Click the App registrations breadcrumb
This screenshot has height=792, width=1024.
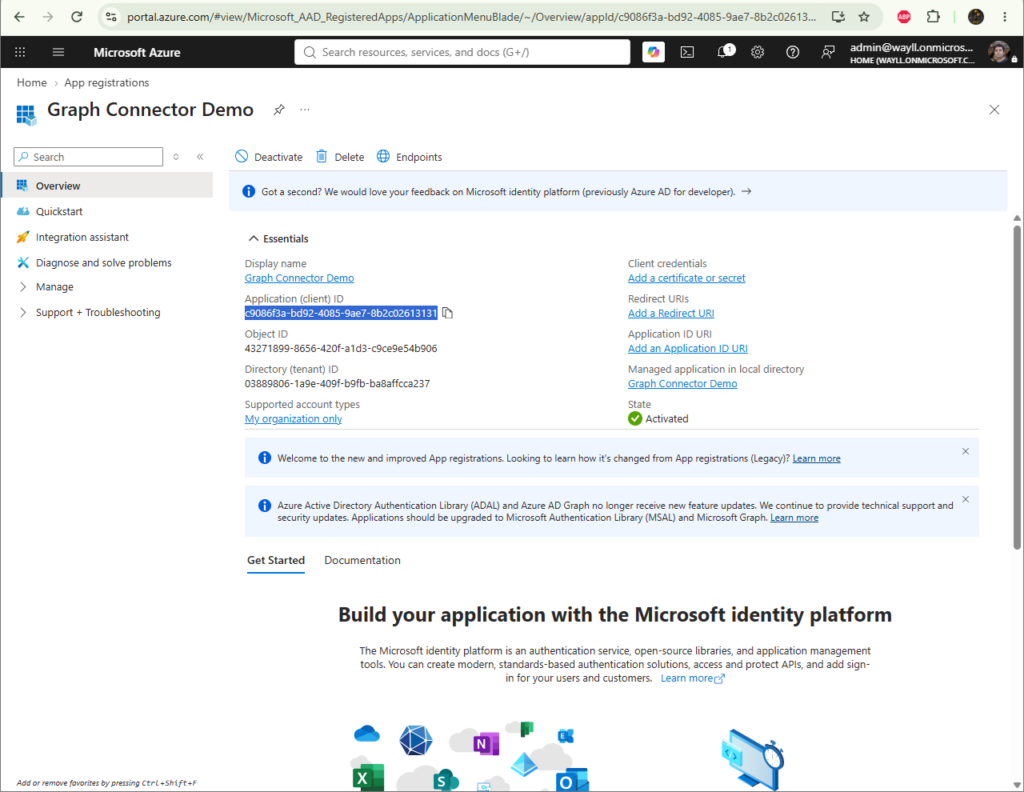point(106,82)
